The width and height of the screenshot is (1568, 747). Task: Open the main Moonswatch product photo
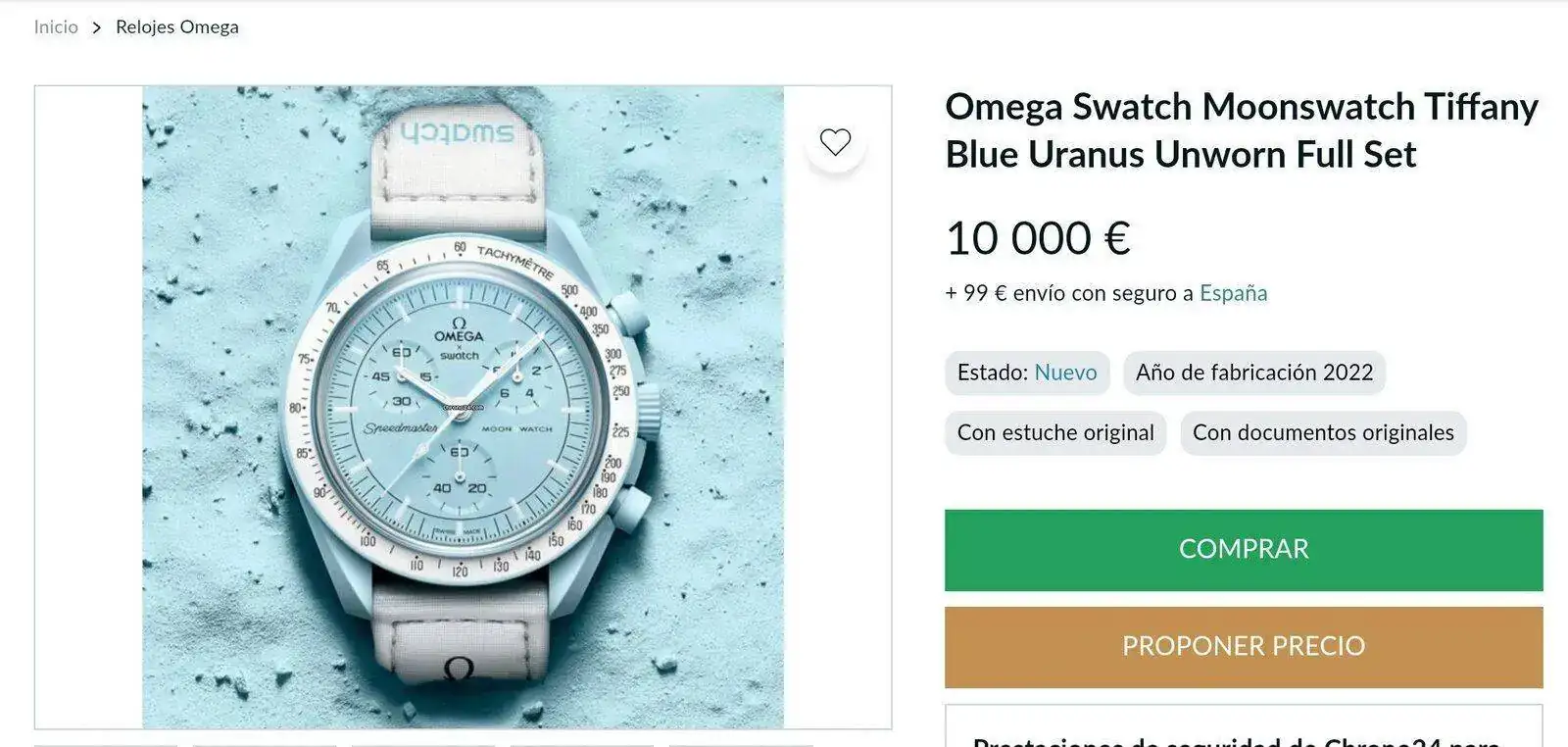click(463, 407)
